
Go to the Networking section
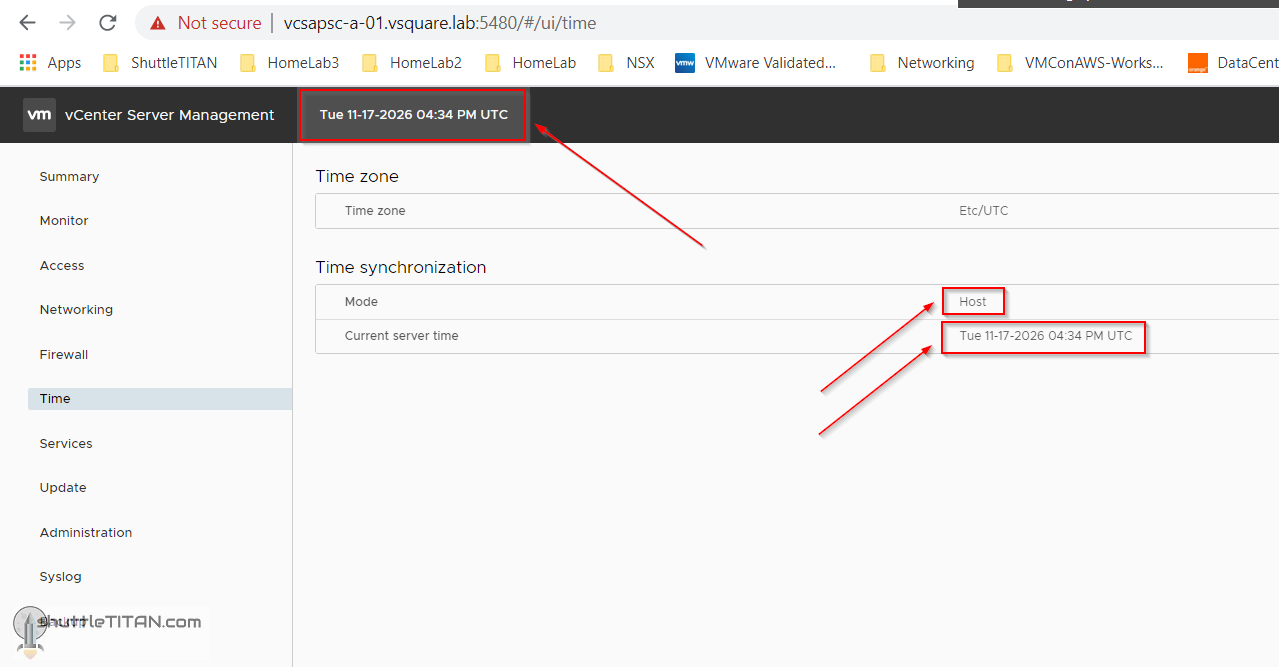coord(76,310)
